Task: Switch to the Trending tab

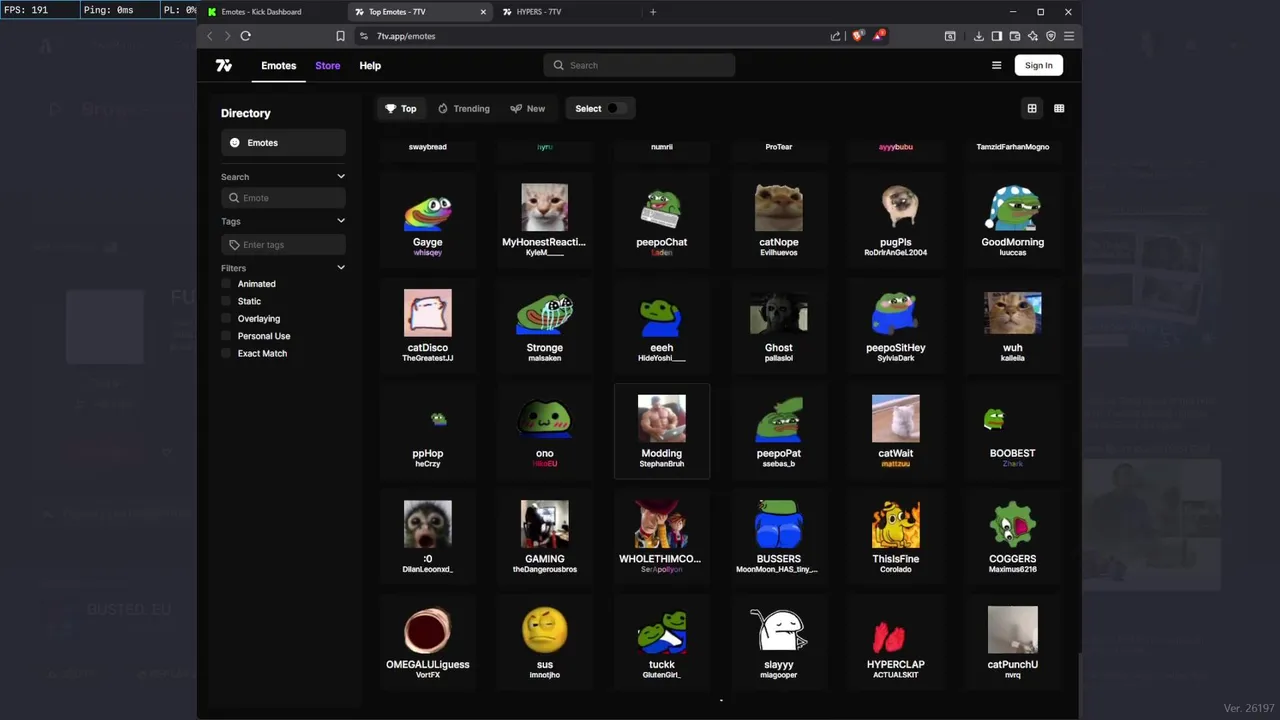Action: point(464,108)
